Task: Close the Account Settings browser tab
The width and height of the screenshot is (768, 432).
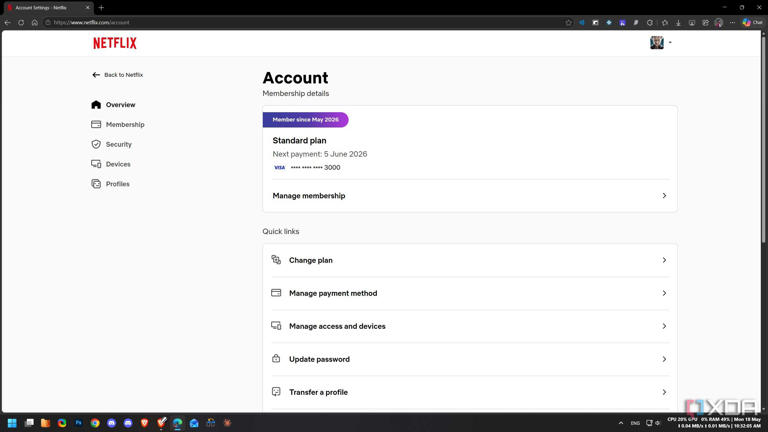Action: point(88,7)
